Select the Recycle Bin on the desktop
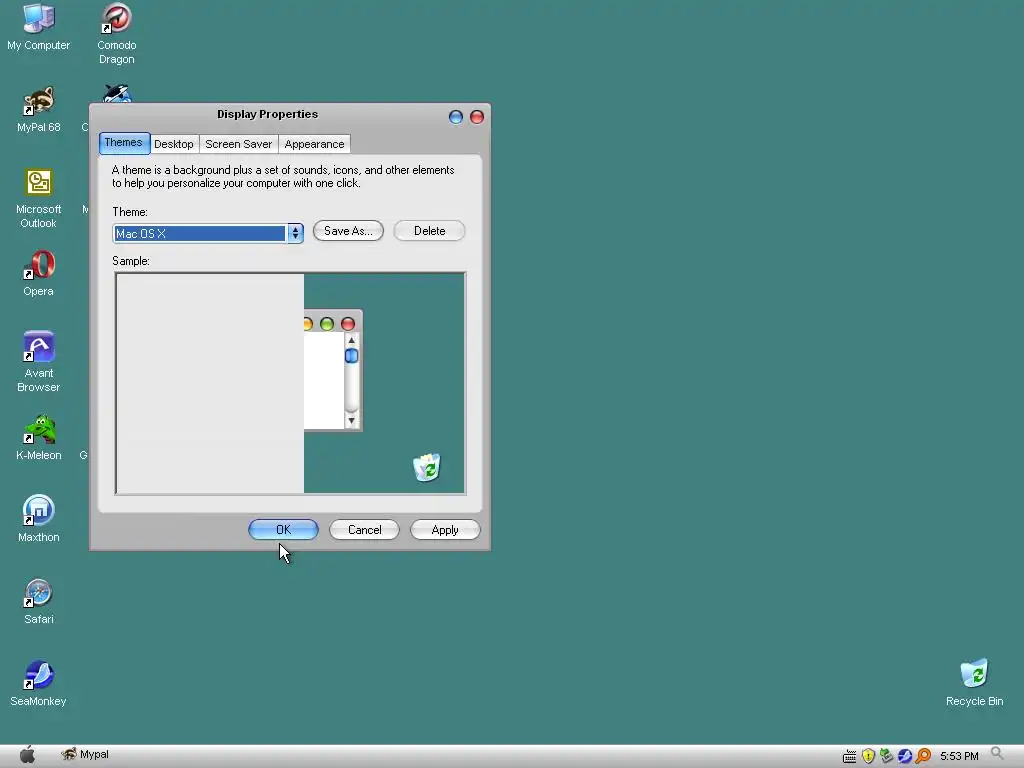The height and width of the screenshot is (768, 1024). tap(974, 684)
